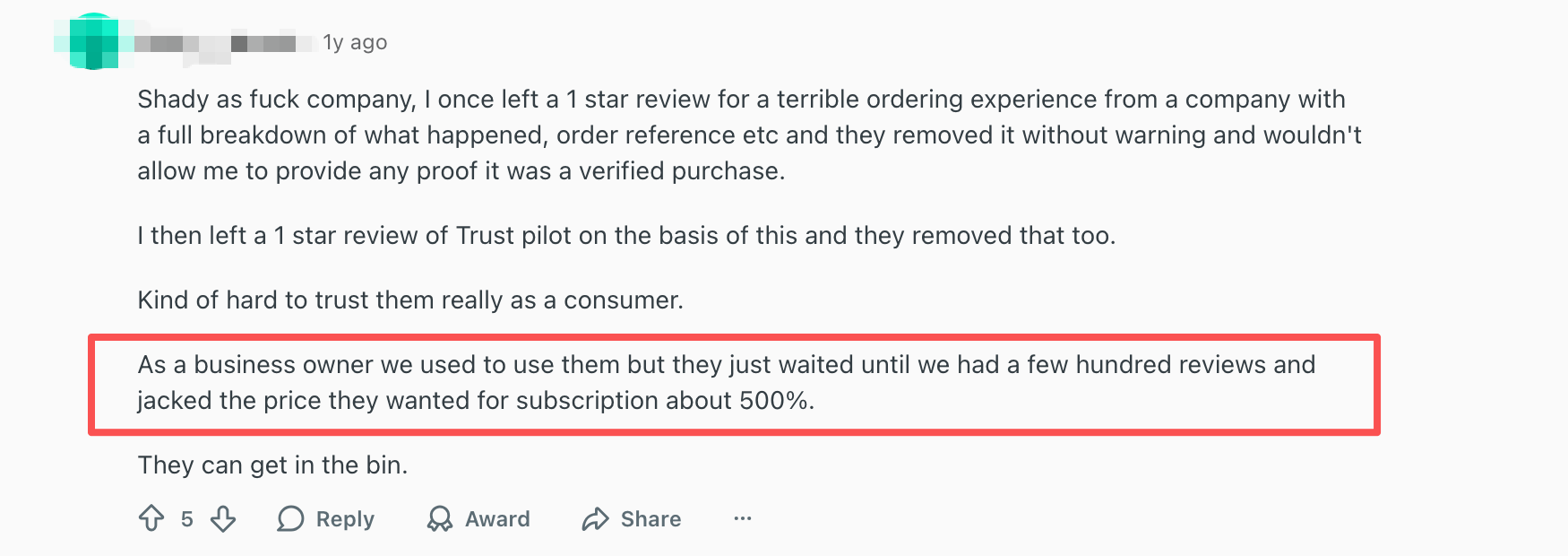Image resolution: width=1568 pixels, height=556 pixels.
Task: Toggle an award on this comment
Action: pyautogui.click(x=479, y=518)
